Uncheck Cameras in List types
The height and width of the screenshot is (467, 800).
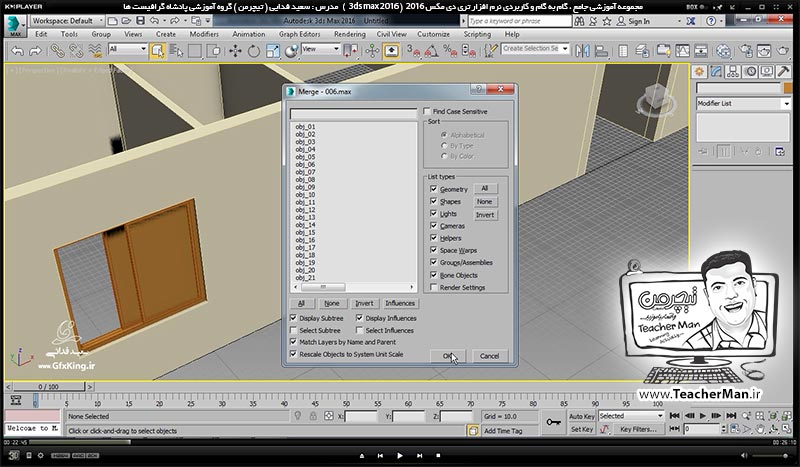pyautogui.click(x=434, y=226)
